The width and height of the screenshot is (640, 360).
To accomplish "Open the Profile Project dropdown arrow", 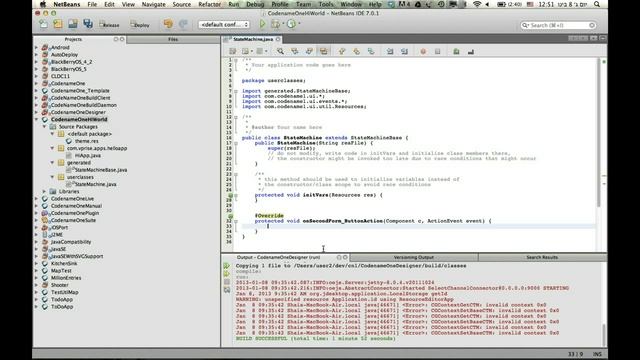I will click(299, 24).
